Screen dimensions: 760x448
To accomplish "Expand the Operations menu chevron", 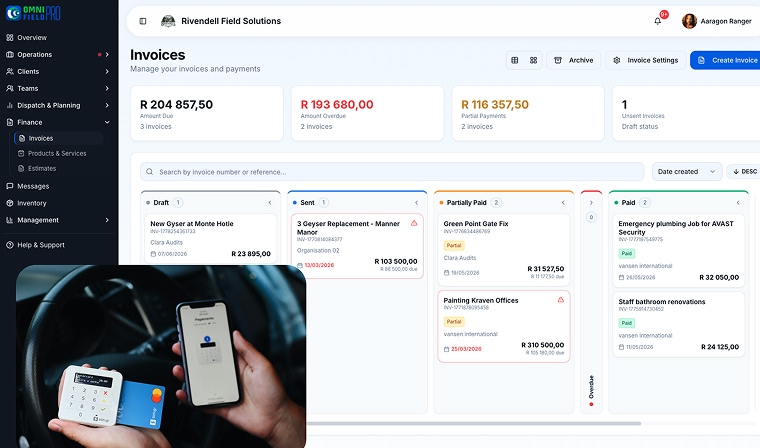I will [x=107, y=54].
